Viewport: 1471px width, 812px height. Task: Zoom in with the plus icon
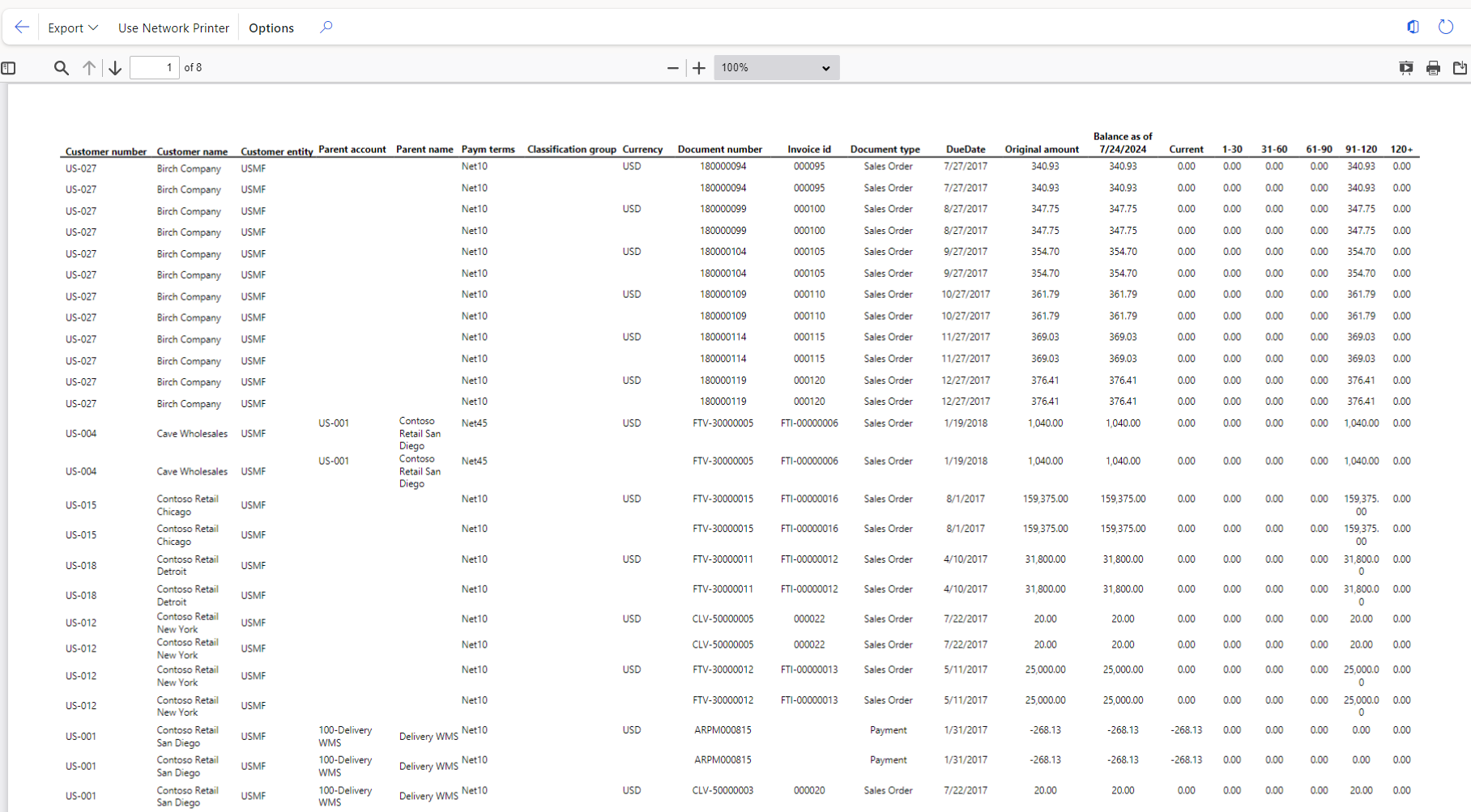(x=698, y=68)
